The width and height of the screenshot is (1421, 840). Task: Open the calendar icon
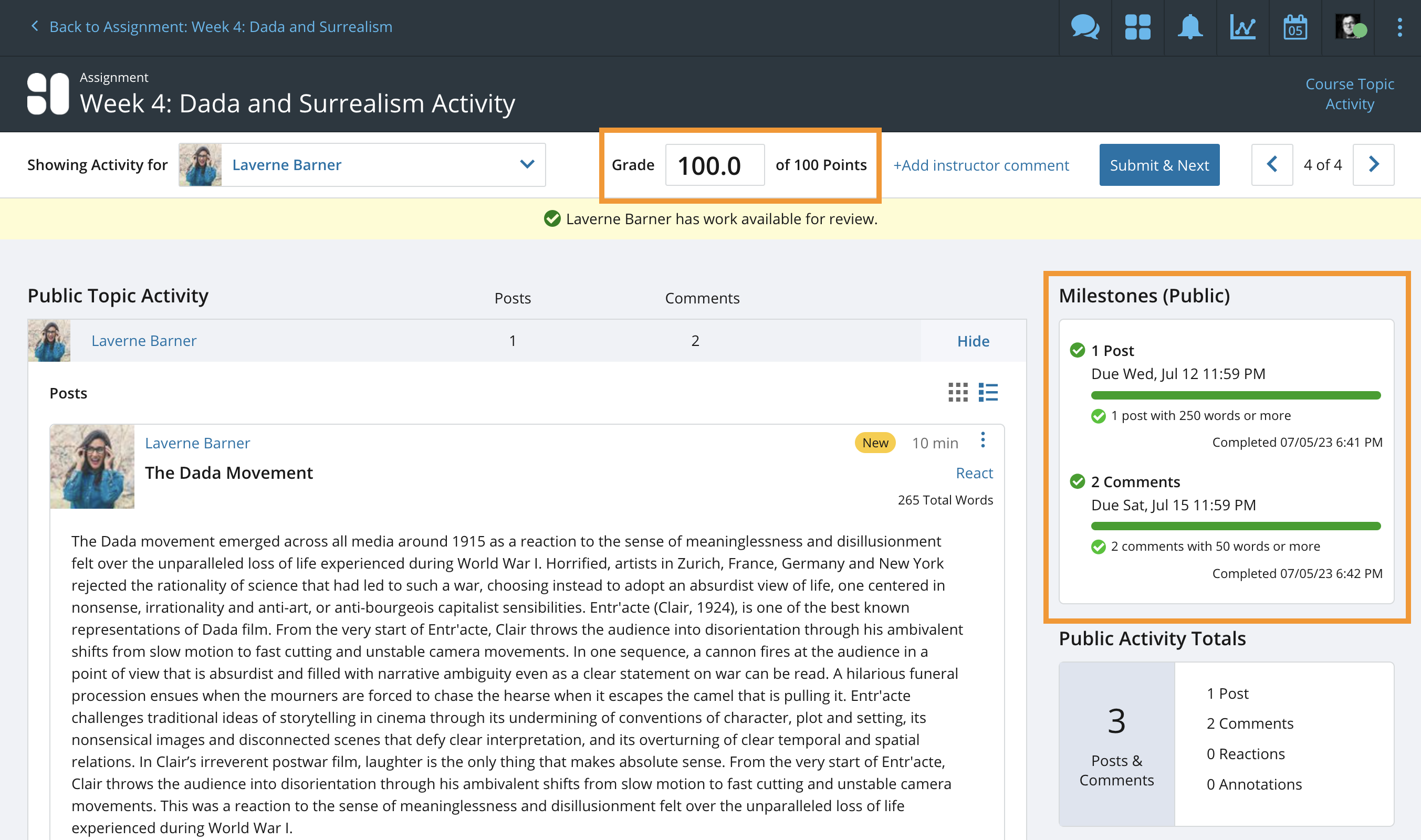[x=1295, y=27]
